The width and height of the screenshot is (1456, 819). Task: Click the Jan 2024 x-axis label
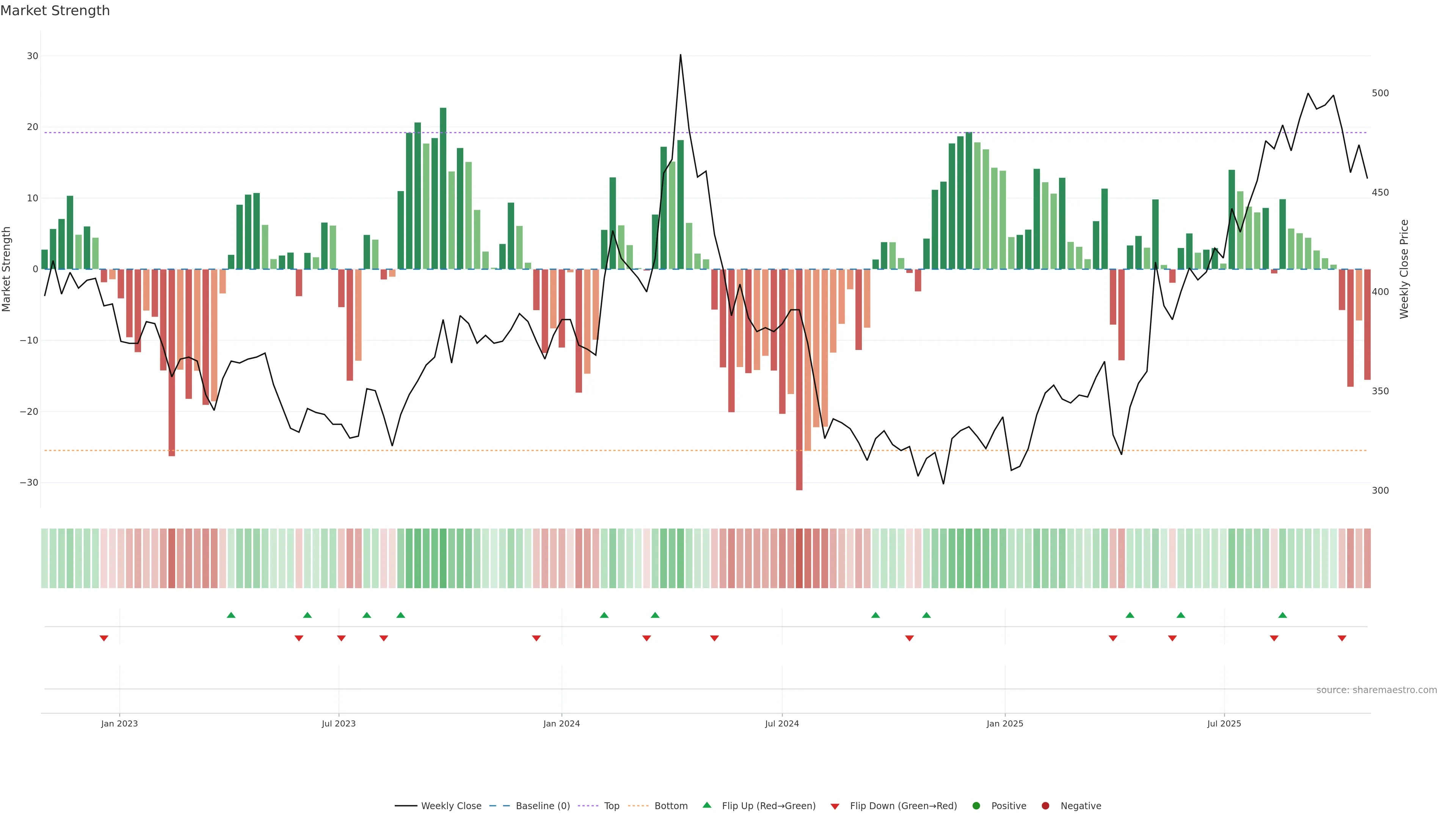(x=561, y=723)
